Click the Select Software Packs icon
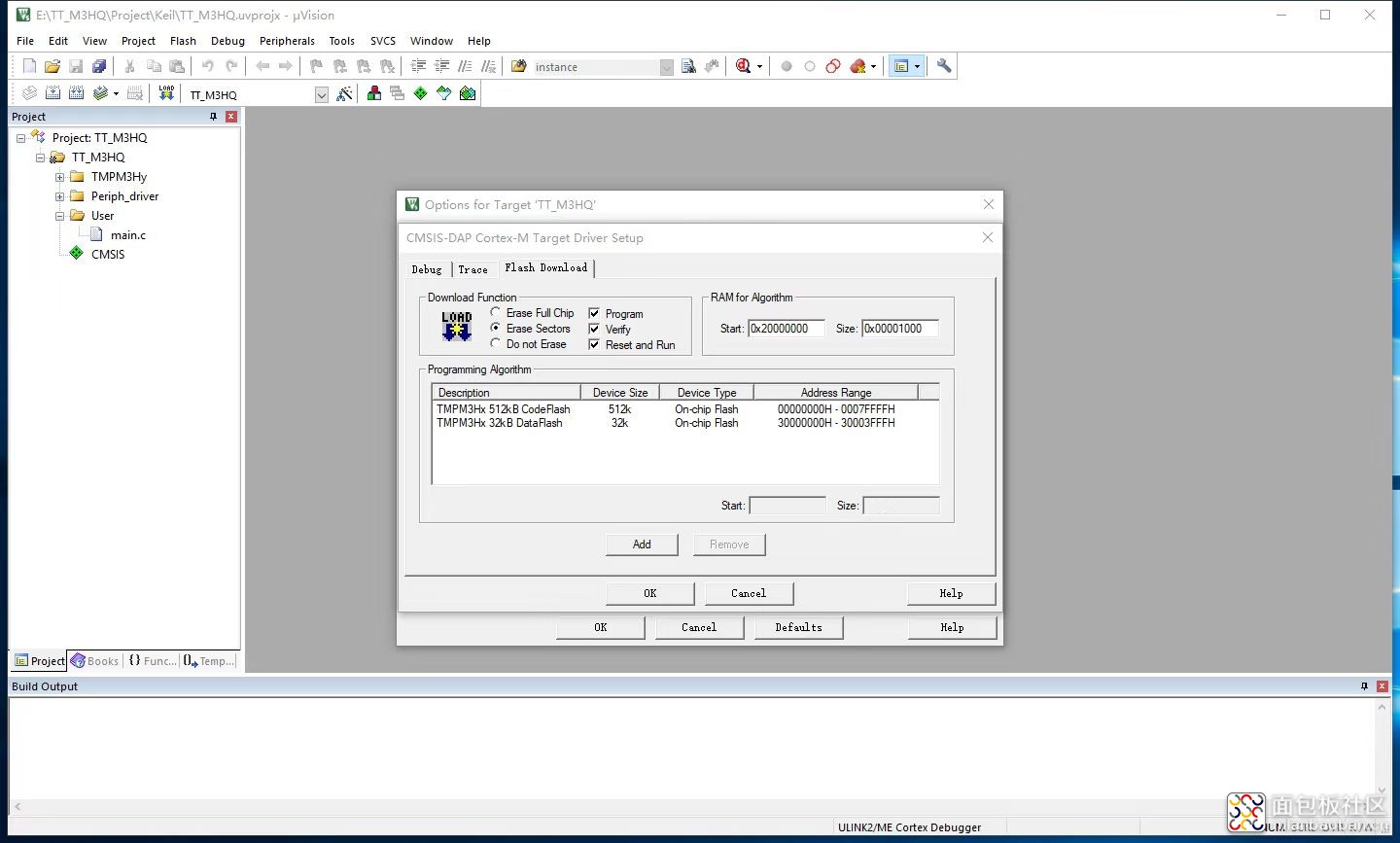 tap(443, 93)
